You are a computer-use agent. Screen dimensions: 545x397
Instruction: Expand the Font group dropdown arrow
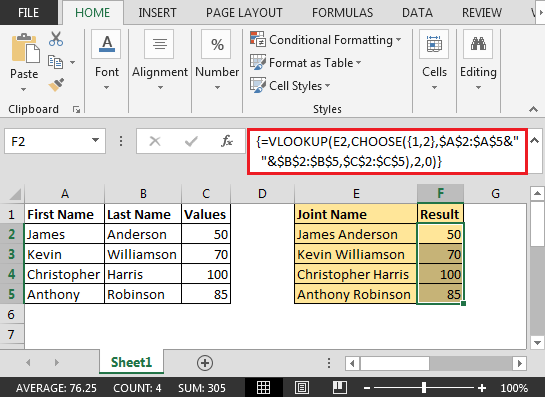[x=106, y=87]
